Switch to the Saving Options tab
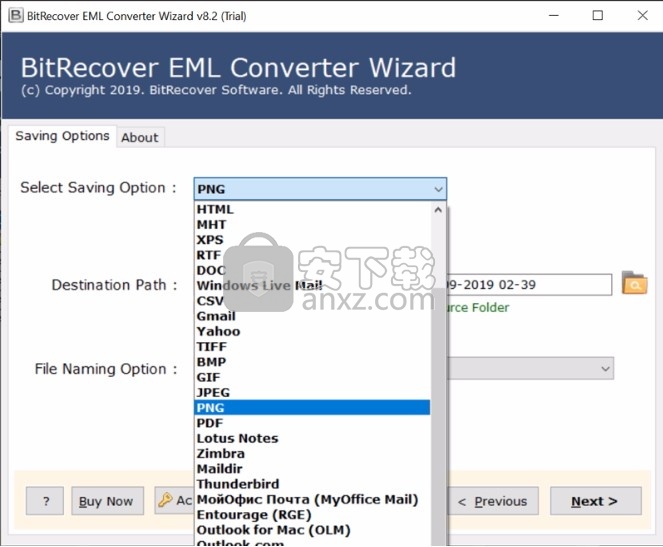This screenshot has height=547, width=663. (62, 136)
